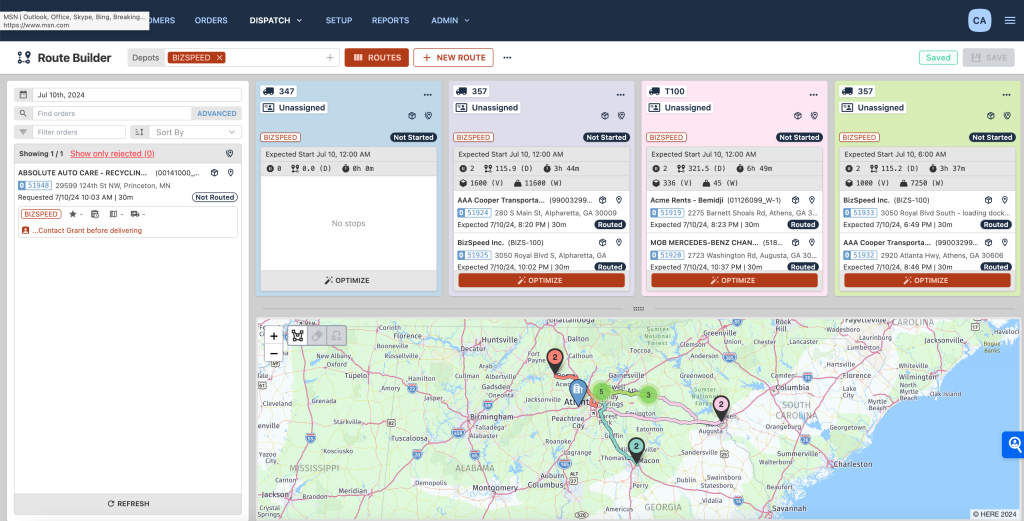
Task: Click OPTIMIZE on the T100 route
Action: (734, 280)
